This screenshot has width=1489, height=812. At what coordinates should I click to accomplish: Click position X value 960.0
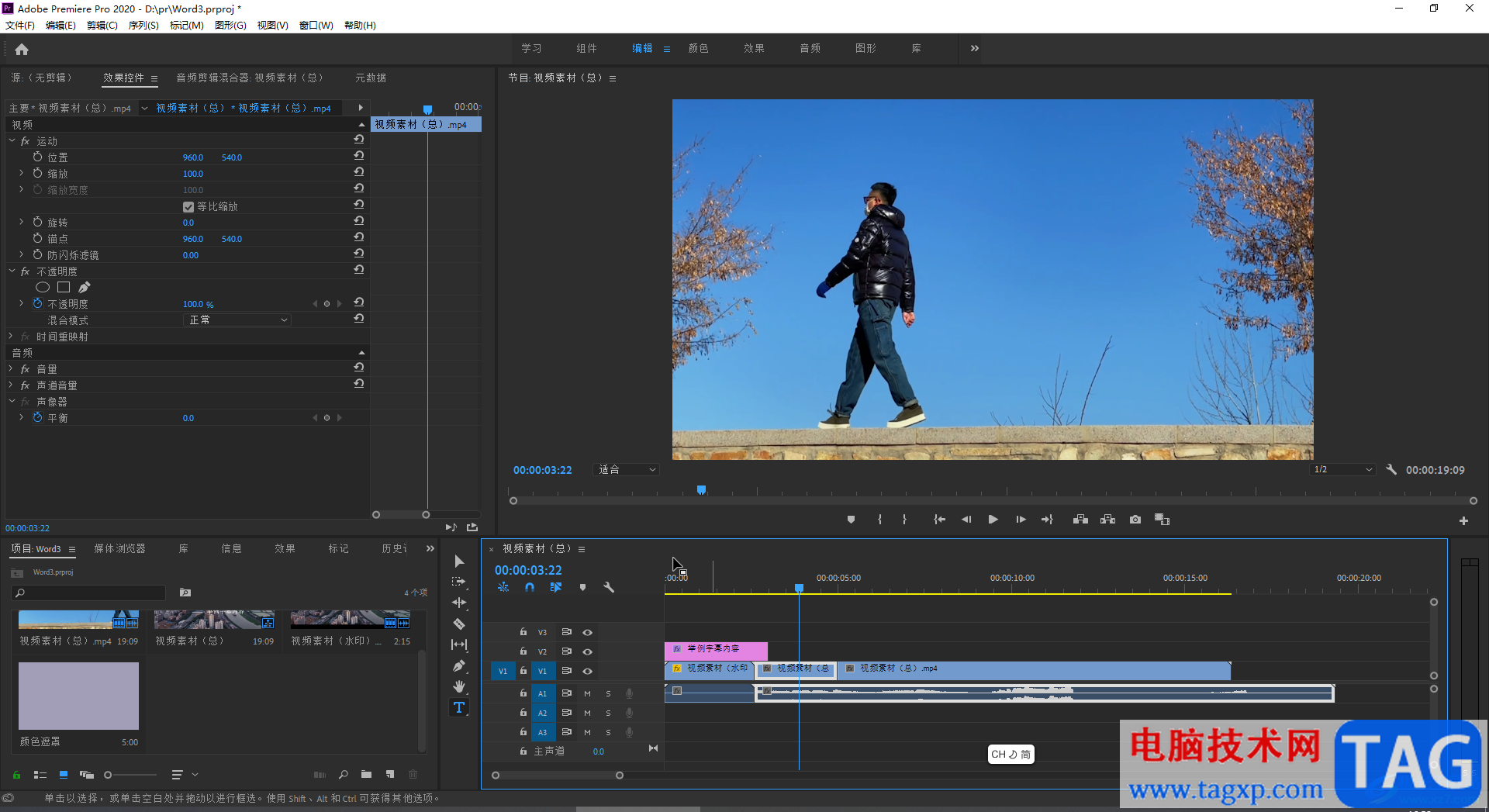pos(193,157)
